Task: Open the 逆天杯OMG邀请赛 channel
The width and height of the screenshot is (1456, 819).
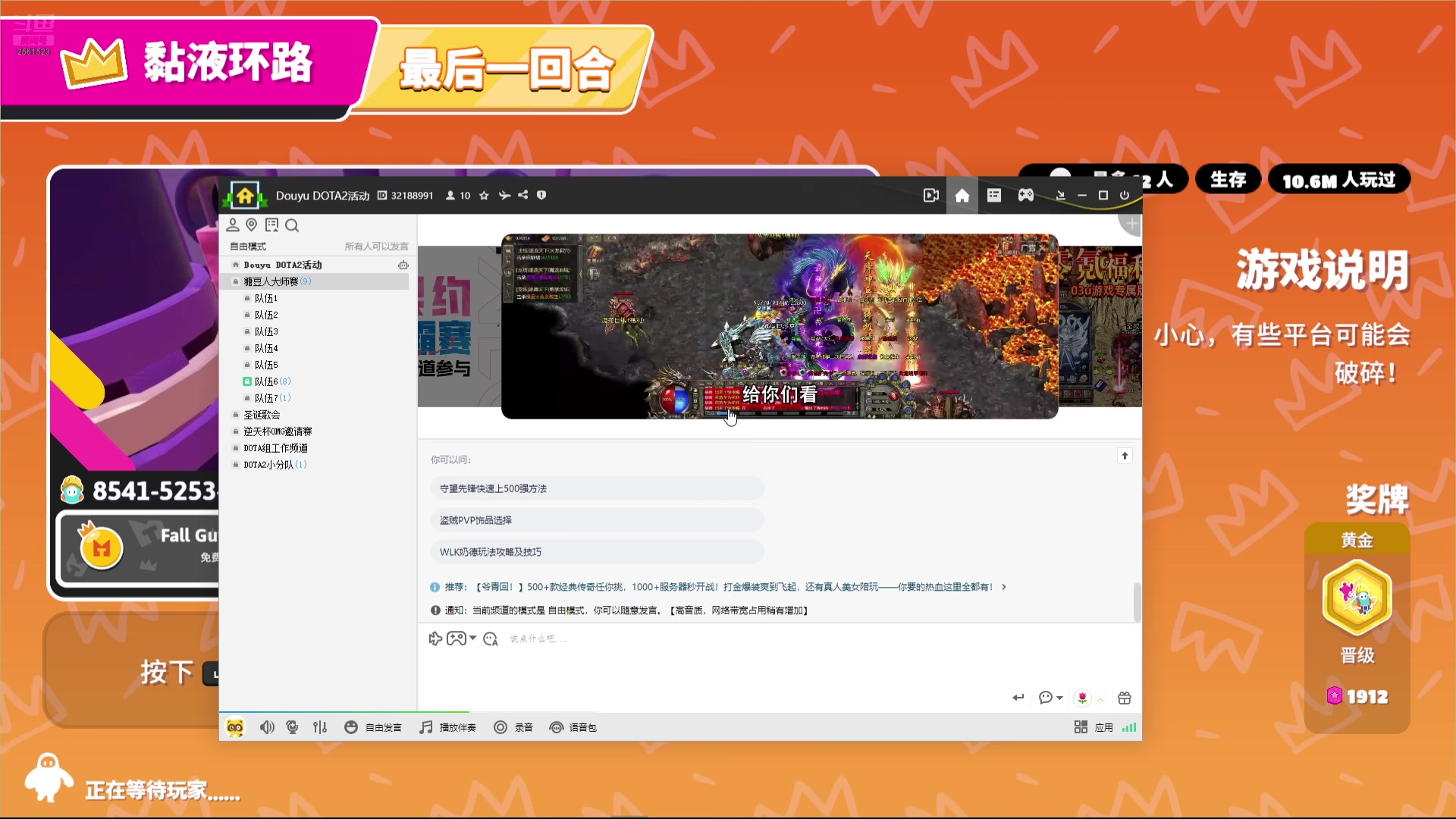Action: pos(278,431)
